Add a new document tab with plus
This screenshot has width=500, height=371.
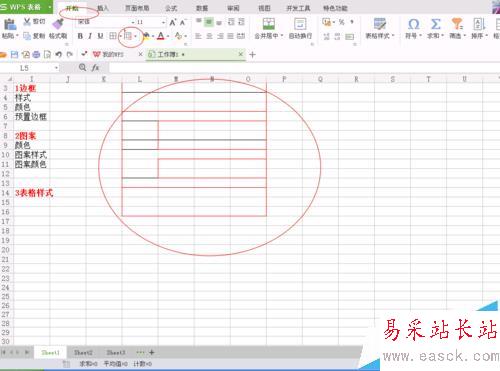(252, 54)
